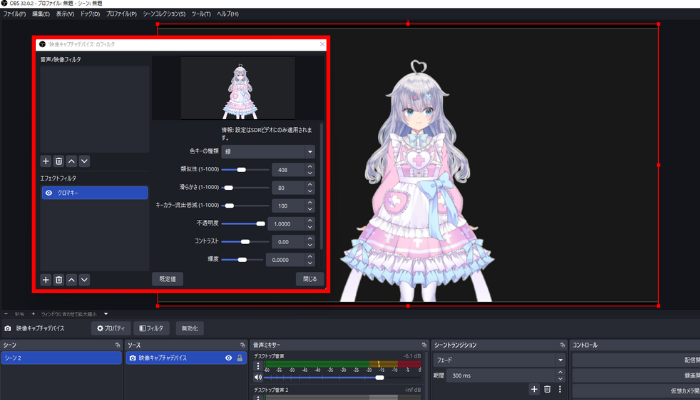Screen dimensions: 700x400
Task: Open the ファイル(F) menu
Action: click(14, 14)
